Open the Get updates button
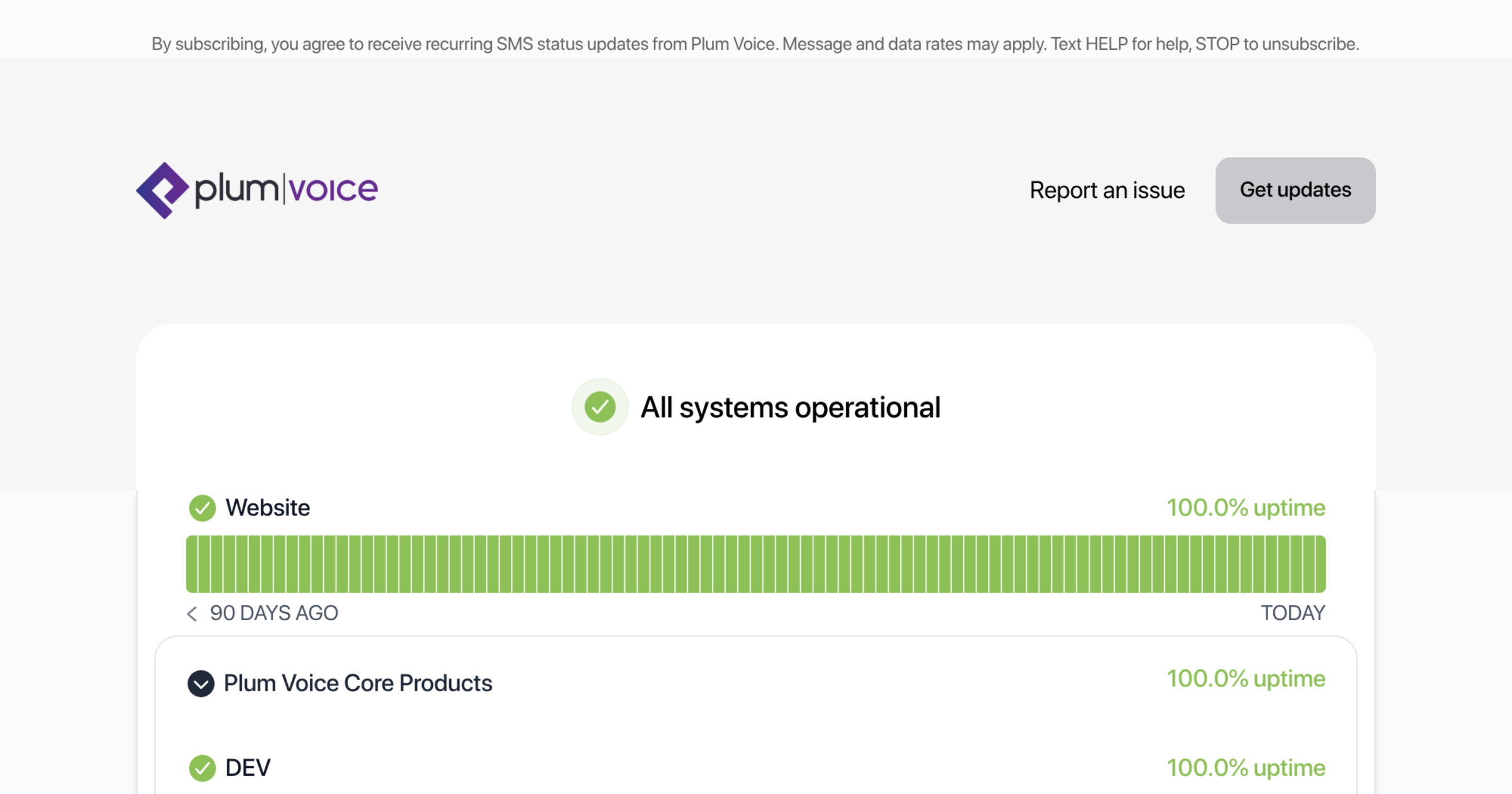The height and width of the screenshot is (794, 1512). (x=1295, y=190)
